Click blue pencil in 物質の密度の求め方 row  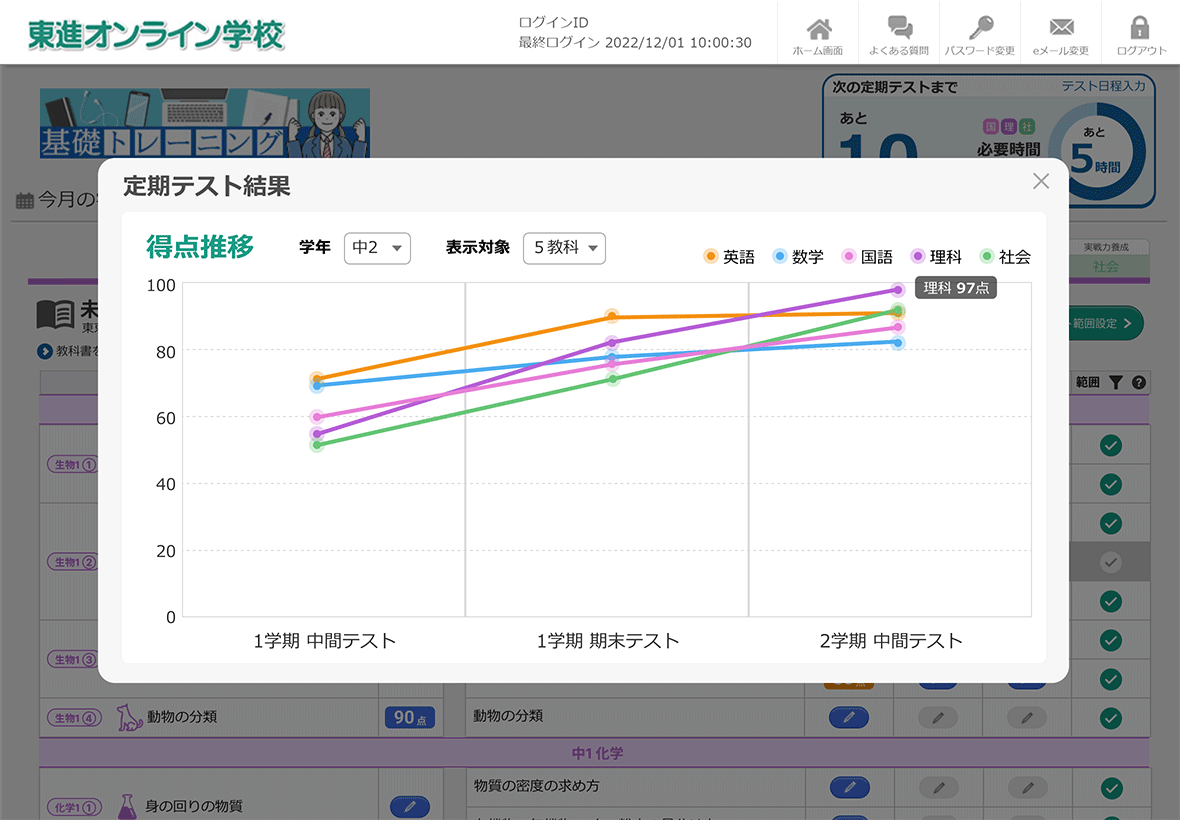click(x=850, y=787)
